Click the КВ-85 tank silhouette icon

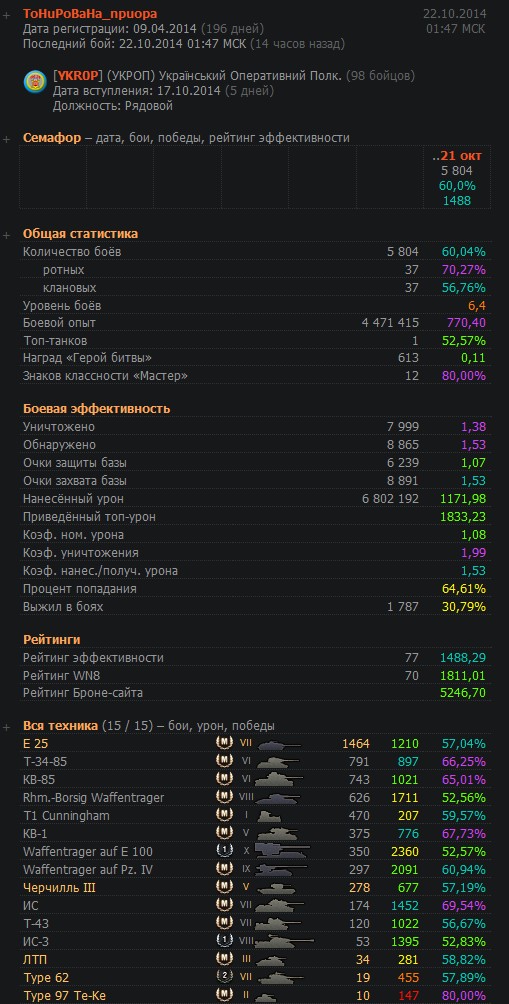(278, 780)
